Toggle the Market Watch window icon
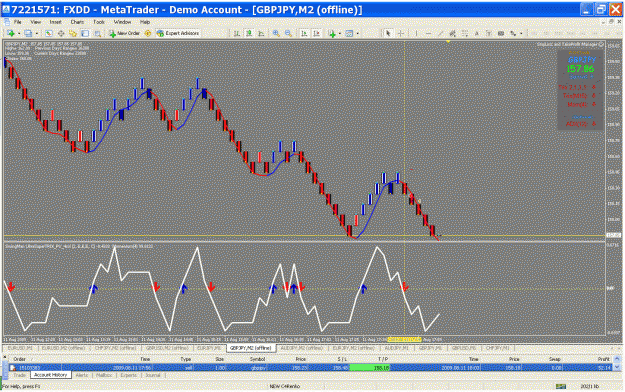Viewport: 625px width, 392px height. (48, 33)
